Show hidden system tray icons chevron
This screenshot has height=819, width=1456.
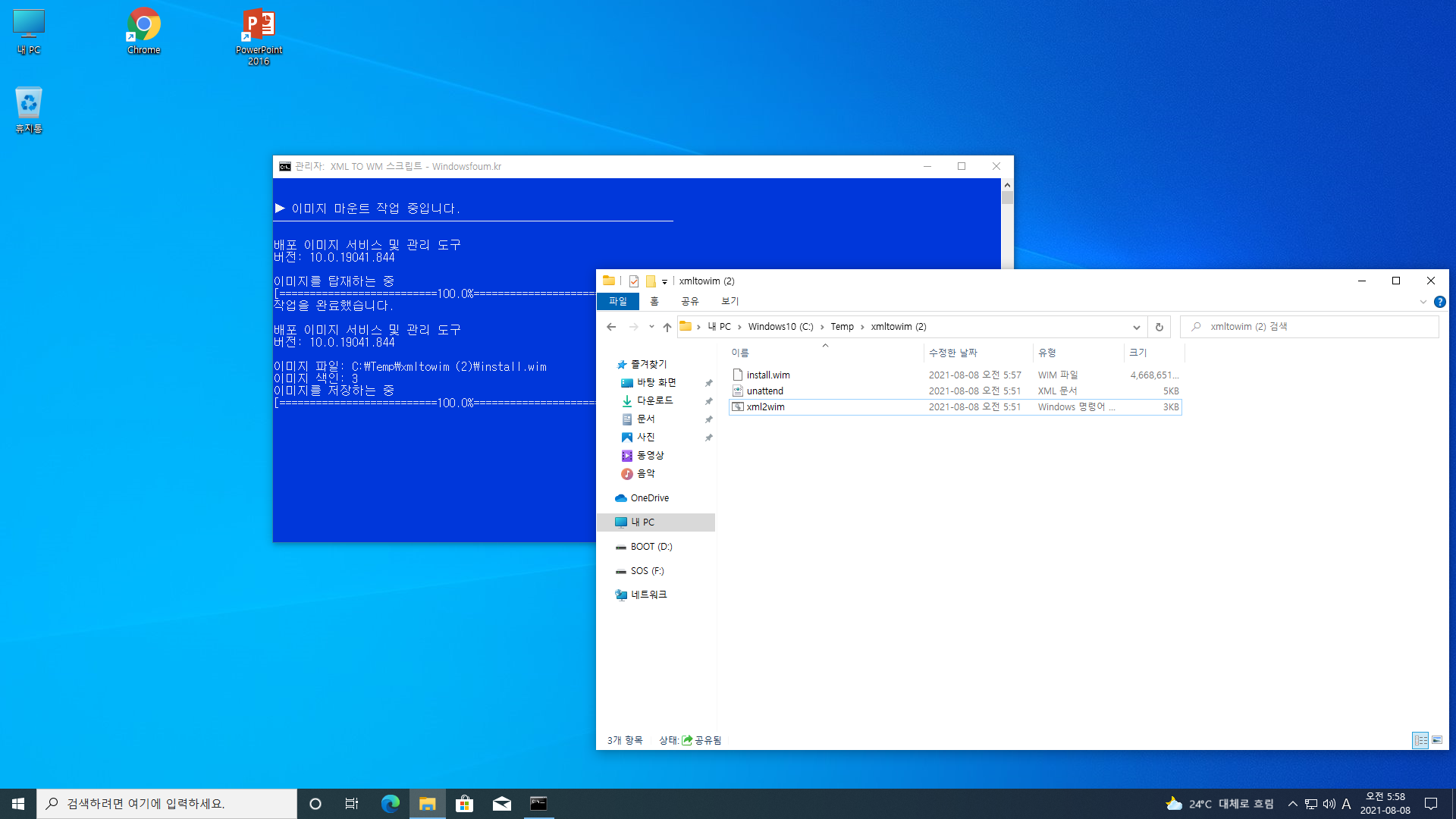click(1293, 804)
